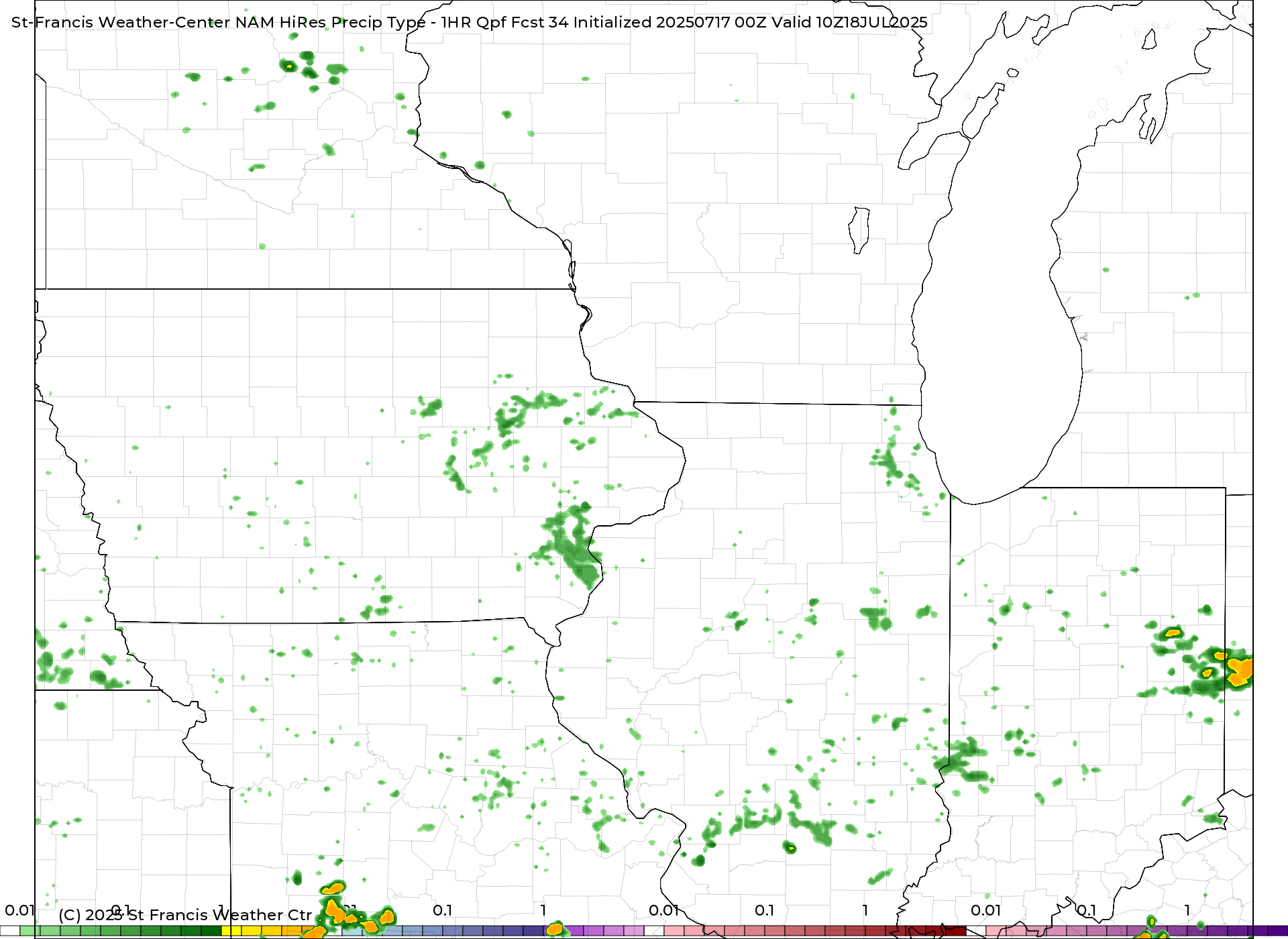The image size is (1288, 939).
Task: Click the (C) 2025 St Francis Weather Ctr copyright
Action: click(186, 915)
